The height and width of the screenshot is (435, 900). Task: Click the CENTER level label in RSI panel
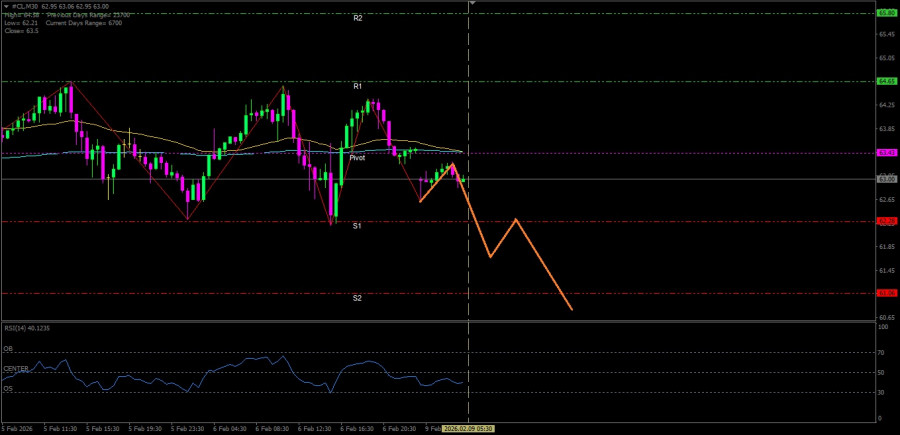click(16, 369)
